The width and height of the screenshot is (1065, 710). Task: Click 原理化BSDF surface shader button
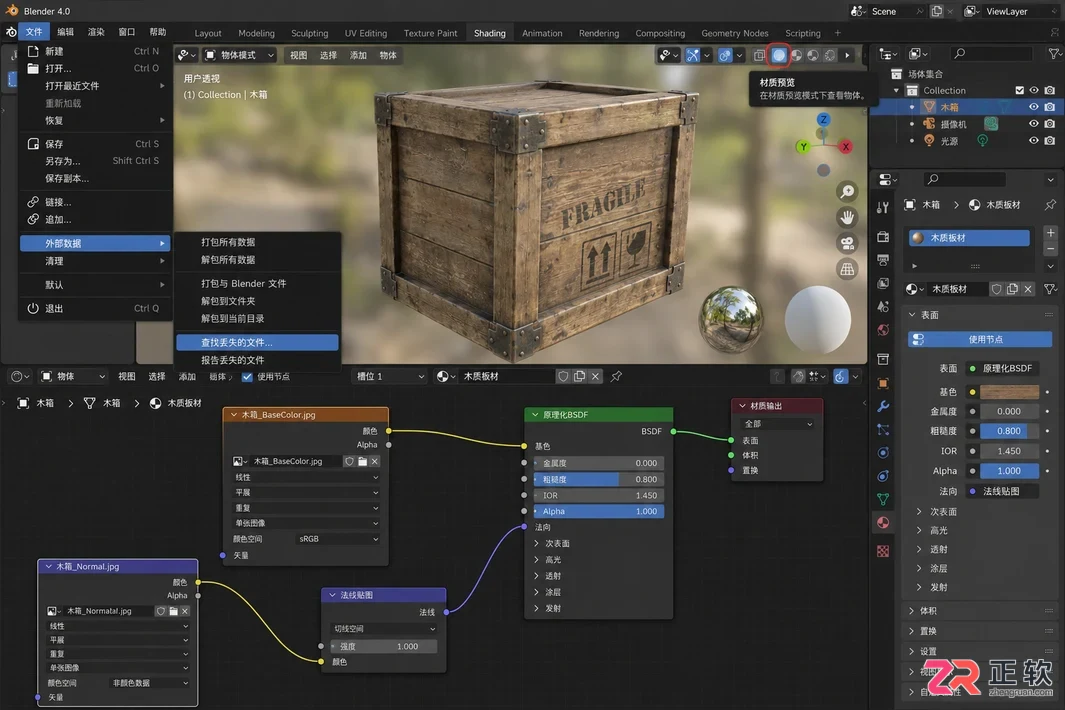pos(1003,368)
